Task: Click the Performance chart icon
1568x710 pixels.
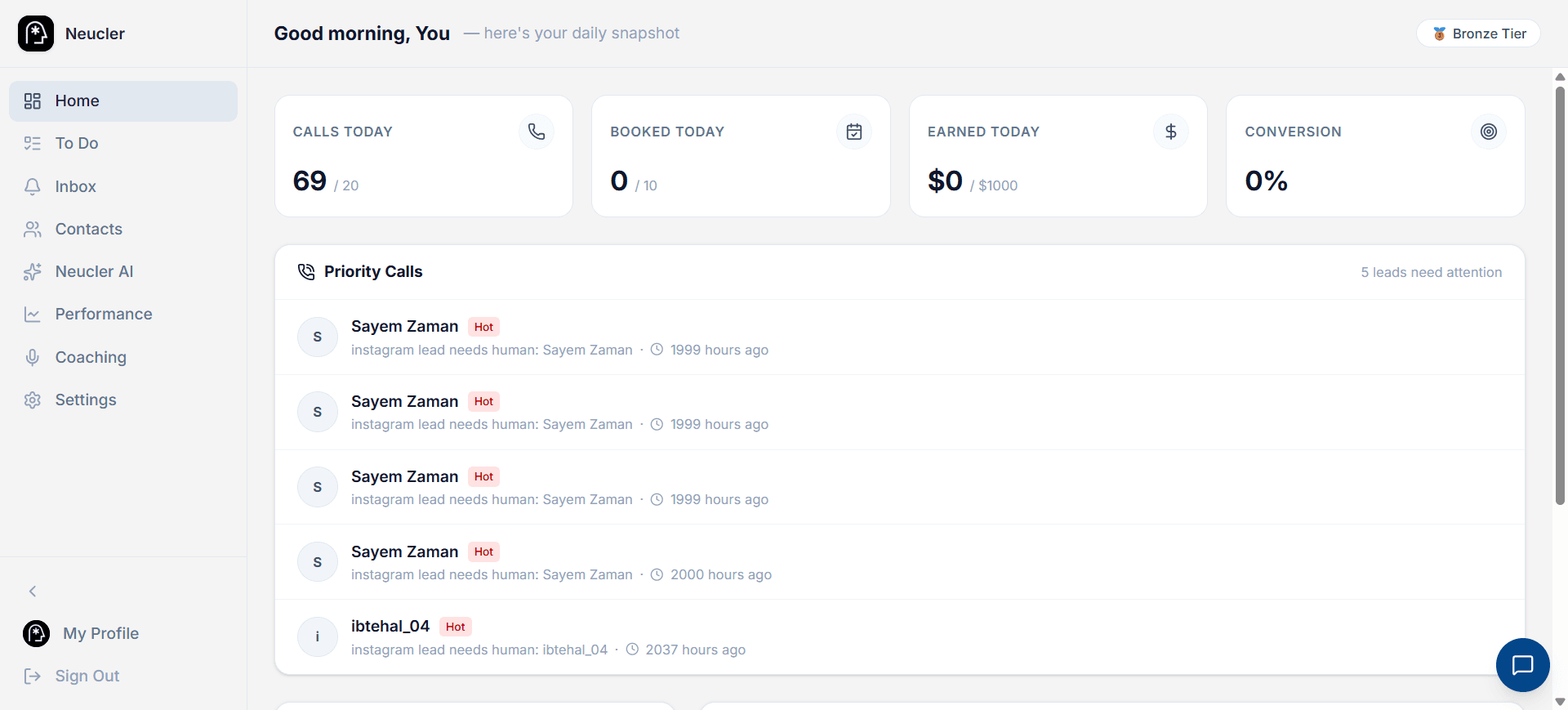Action: (x=33, y=315)
